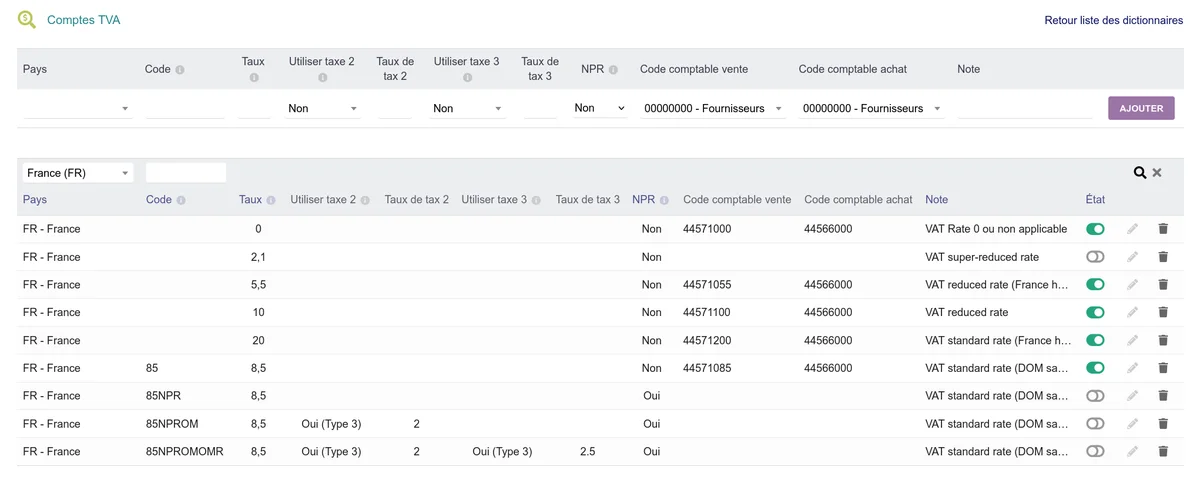The width and height of the screenshot is (1200, 480).
Task: Click the Comptes TVA dictionary icon
Action: [27, 20]
